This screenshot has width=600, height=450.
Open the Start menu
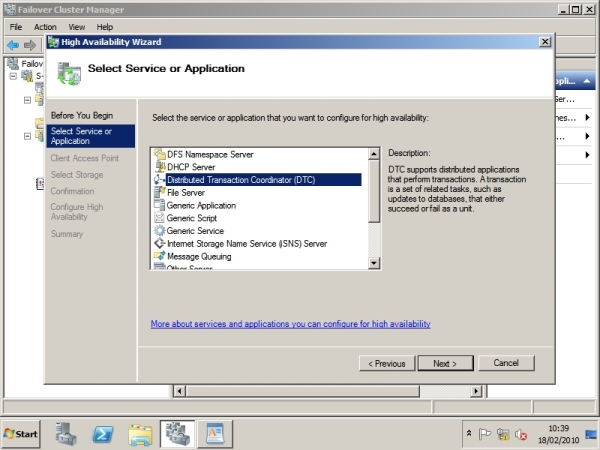21,434
